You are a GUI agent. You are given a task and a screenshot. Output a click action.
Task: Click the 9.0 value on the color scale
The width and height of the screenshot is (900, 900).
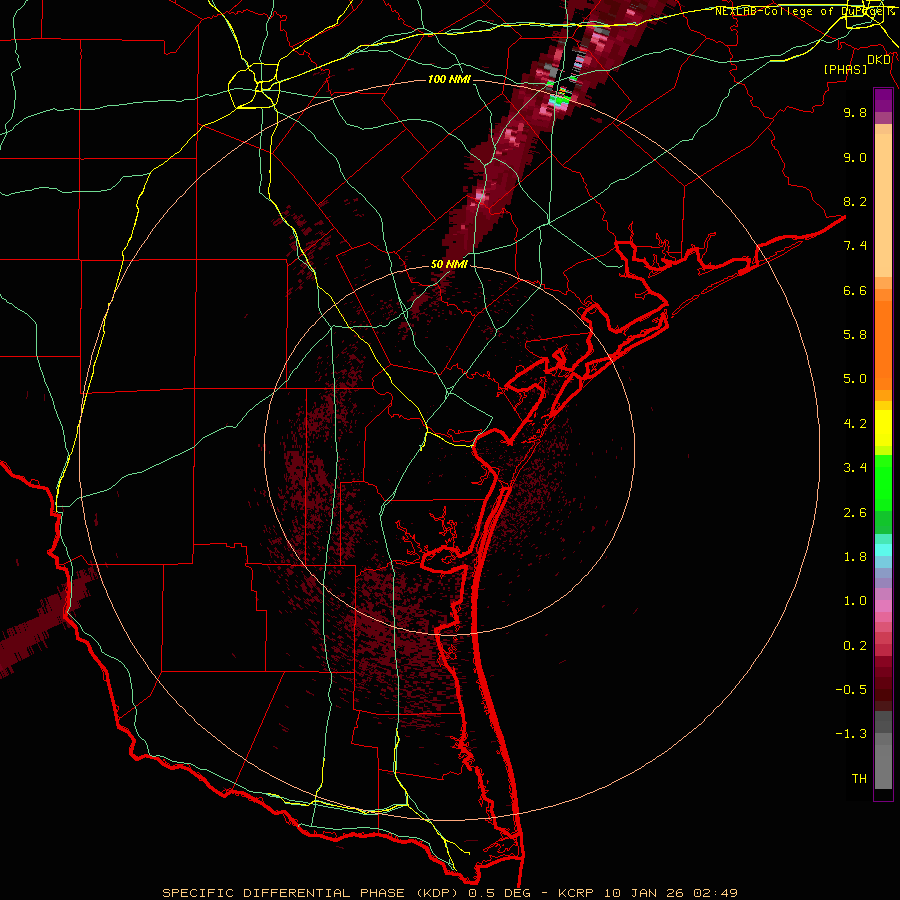855,157
